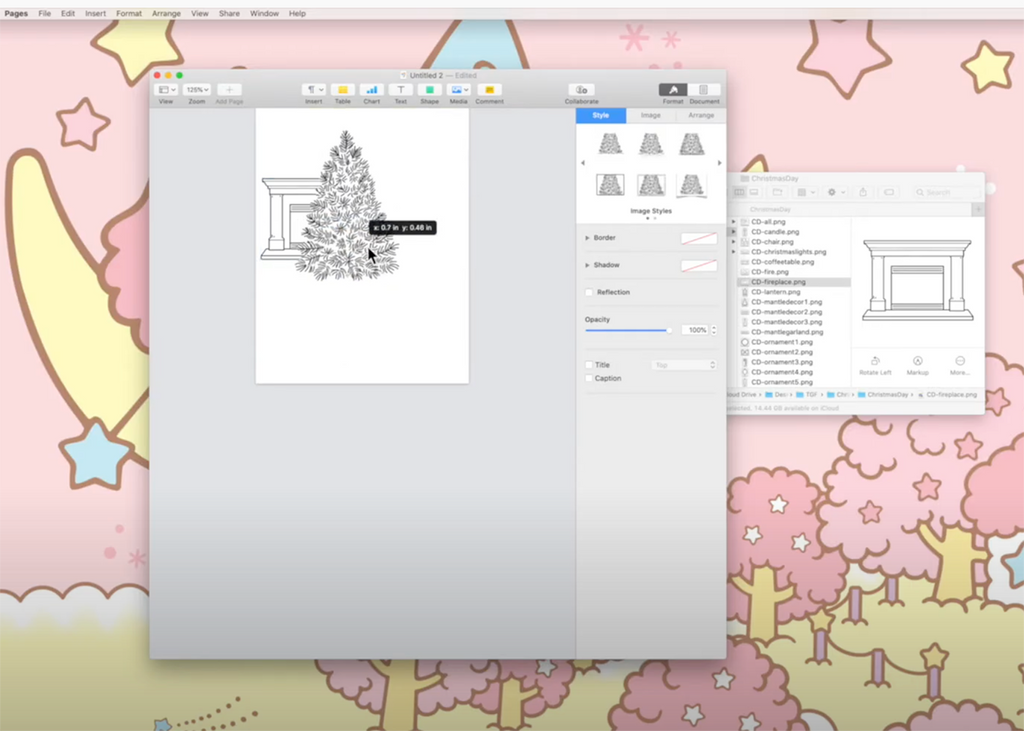
Task: Open the Insert menu in menu bar
Action: [95, 14]
